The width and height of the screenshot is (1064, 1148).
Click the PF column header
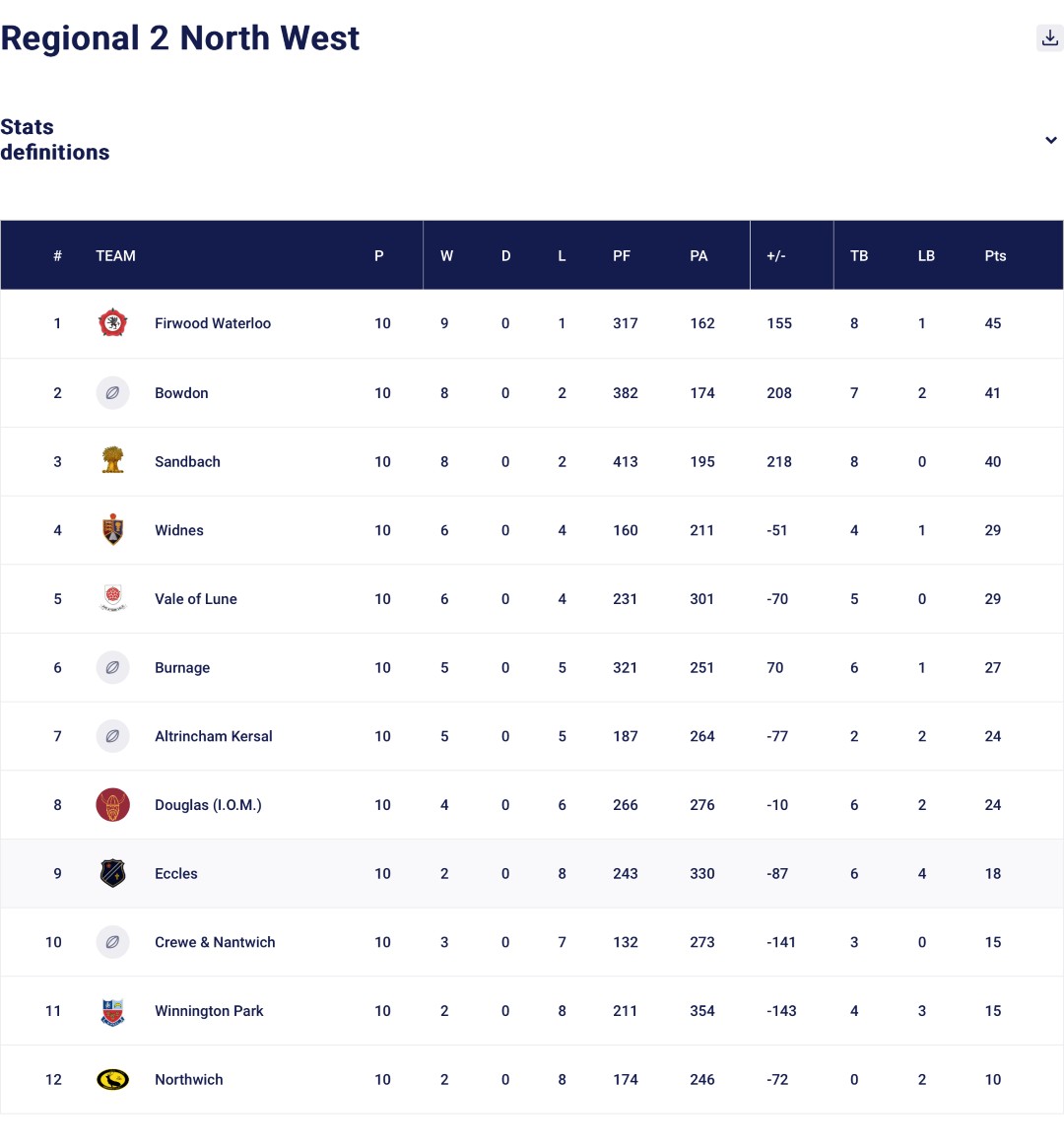(x=621, y=256)
